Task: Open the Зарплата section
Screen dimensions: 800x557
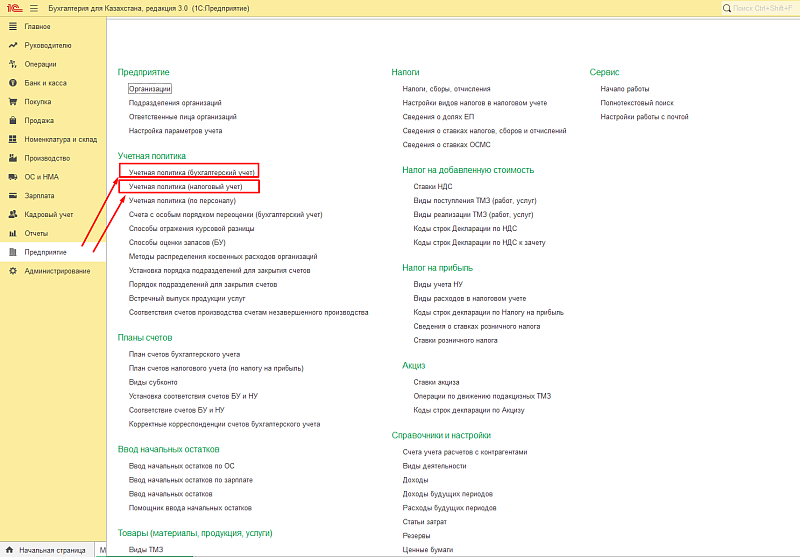Action: [x=39, y=196]
